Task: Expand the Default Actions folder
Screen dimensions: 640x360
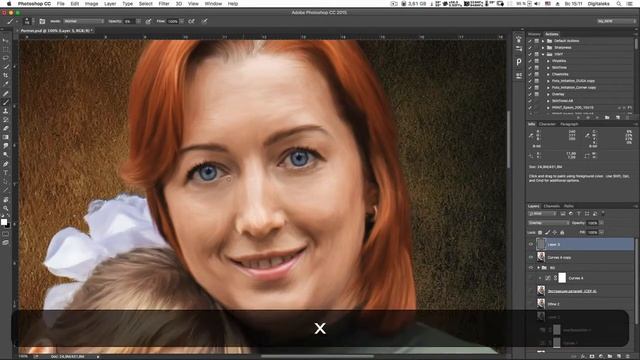Action: click(x=543, y=41)
